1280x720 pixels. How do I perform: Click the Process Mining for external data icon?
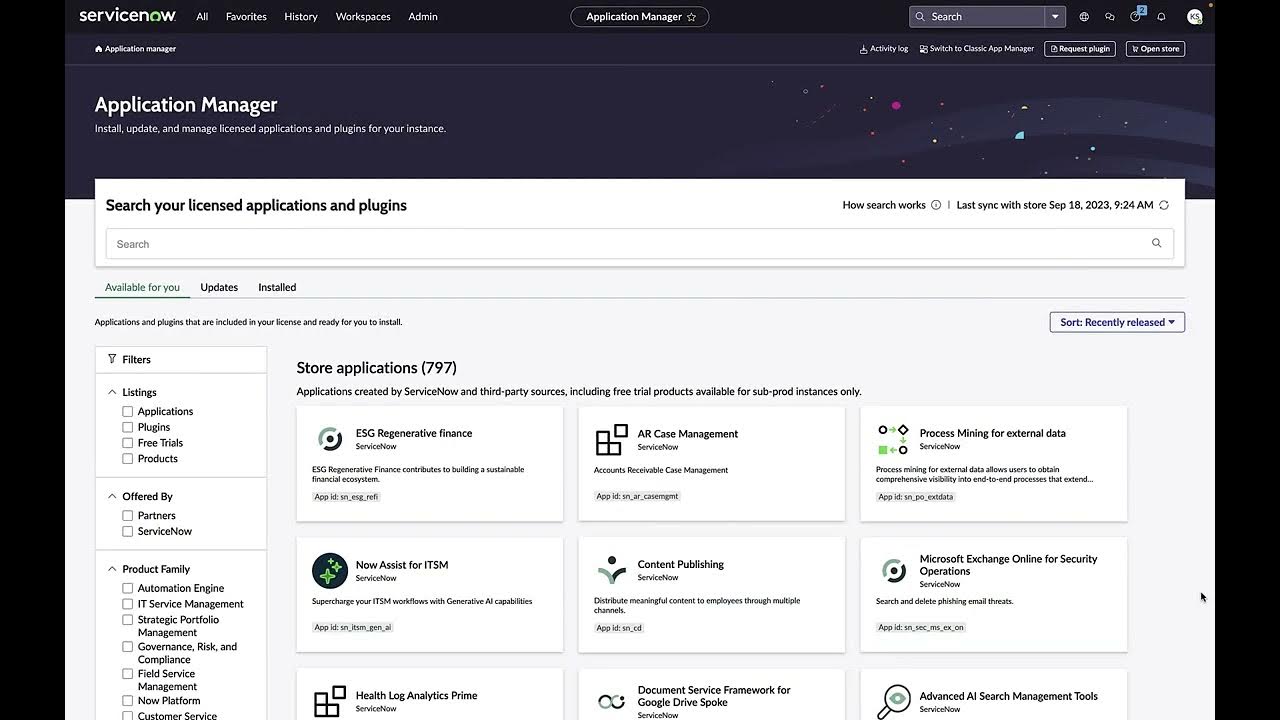pos(893,439)
